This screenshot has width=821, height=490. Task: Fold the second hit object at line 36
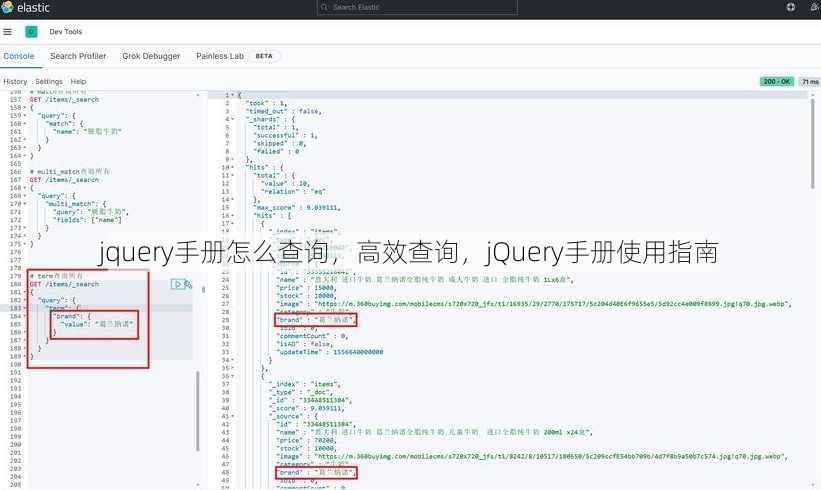pos(232,376)
